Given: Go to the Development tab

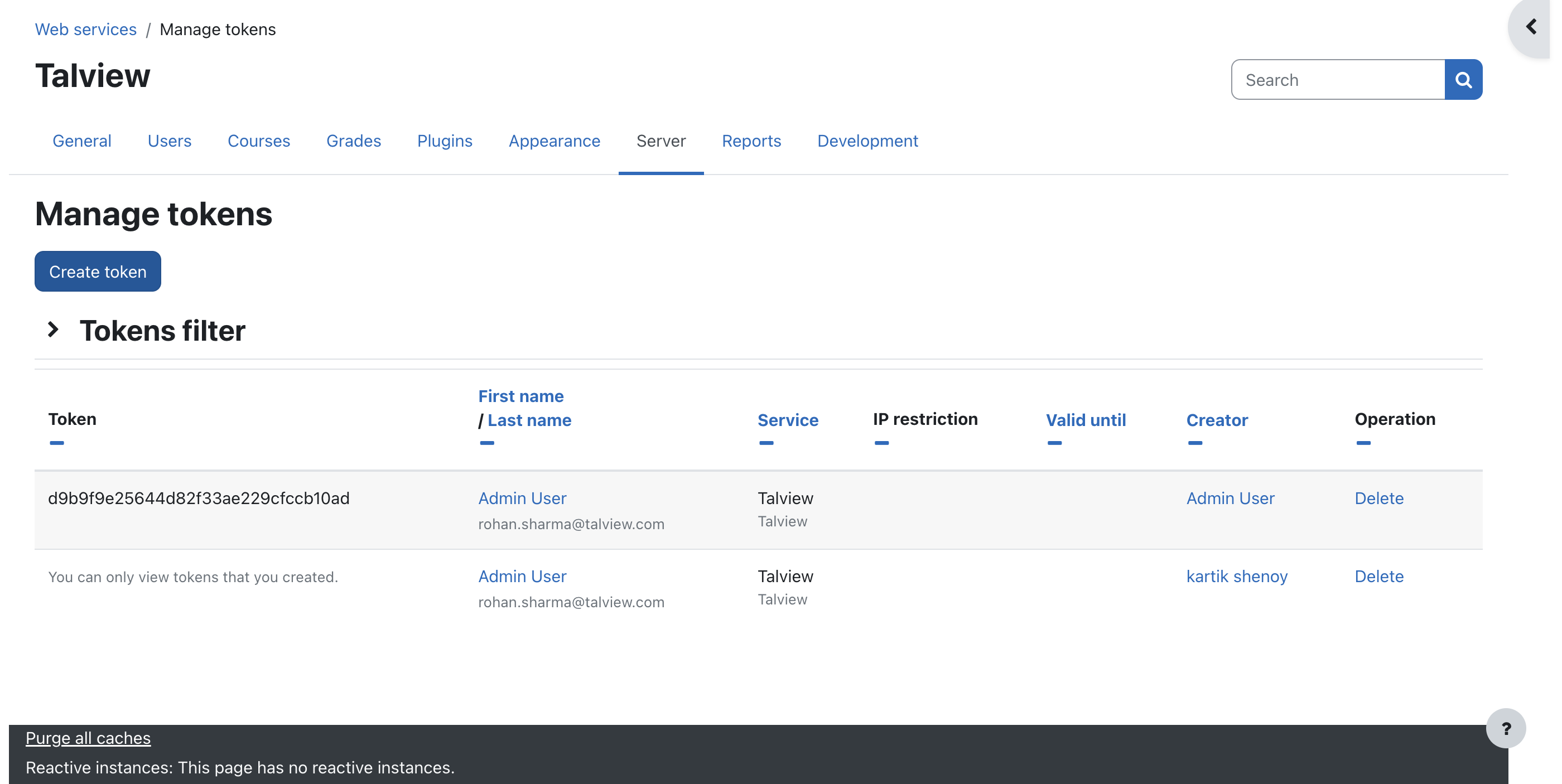Looking at the screenshot, I should coord(866,141).
